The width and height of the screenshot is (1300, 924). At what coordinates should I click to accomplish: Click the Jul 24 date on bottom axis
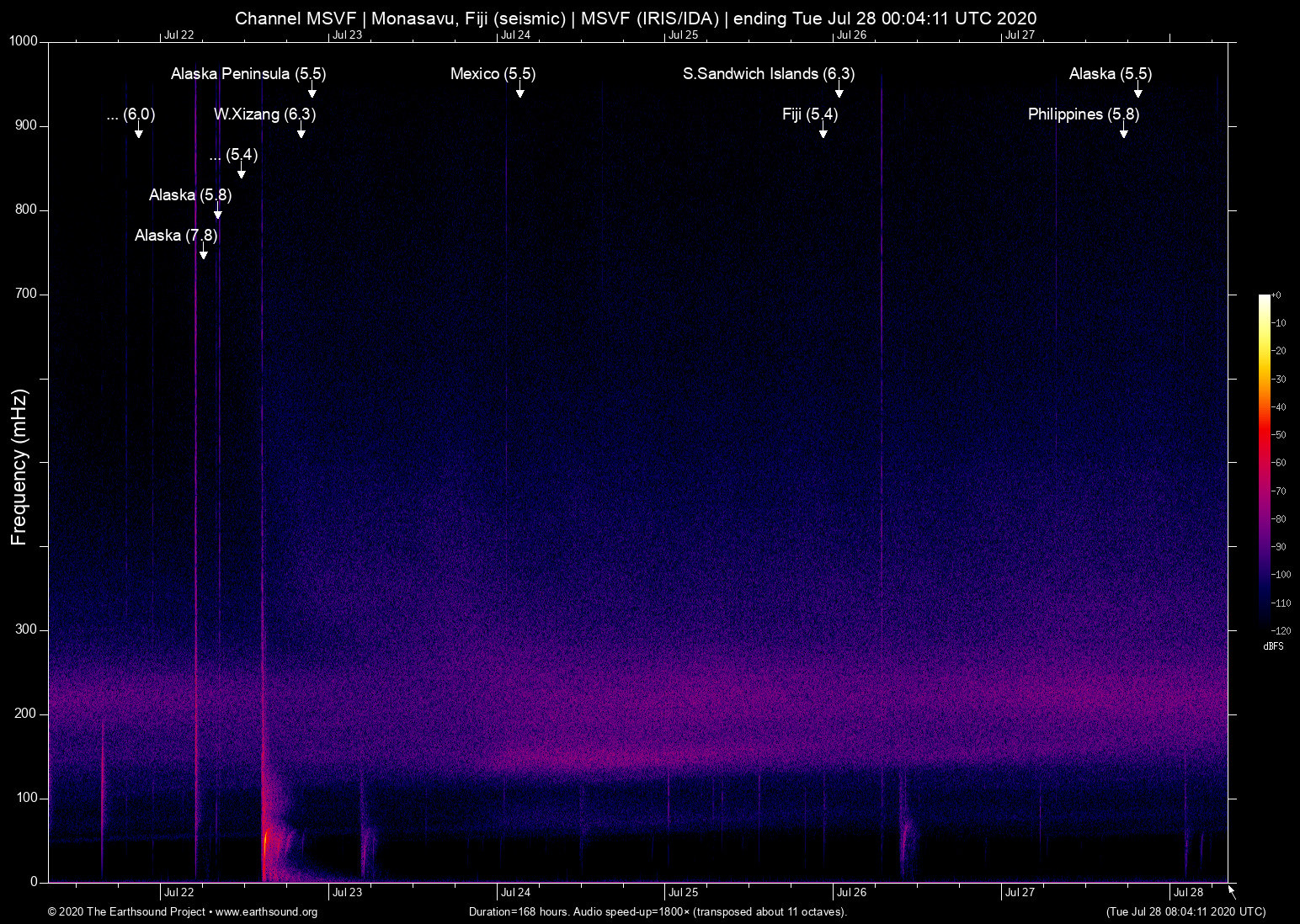pyautogui.click(x=515, y=893)
